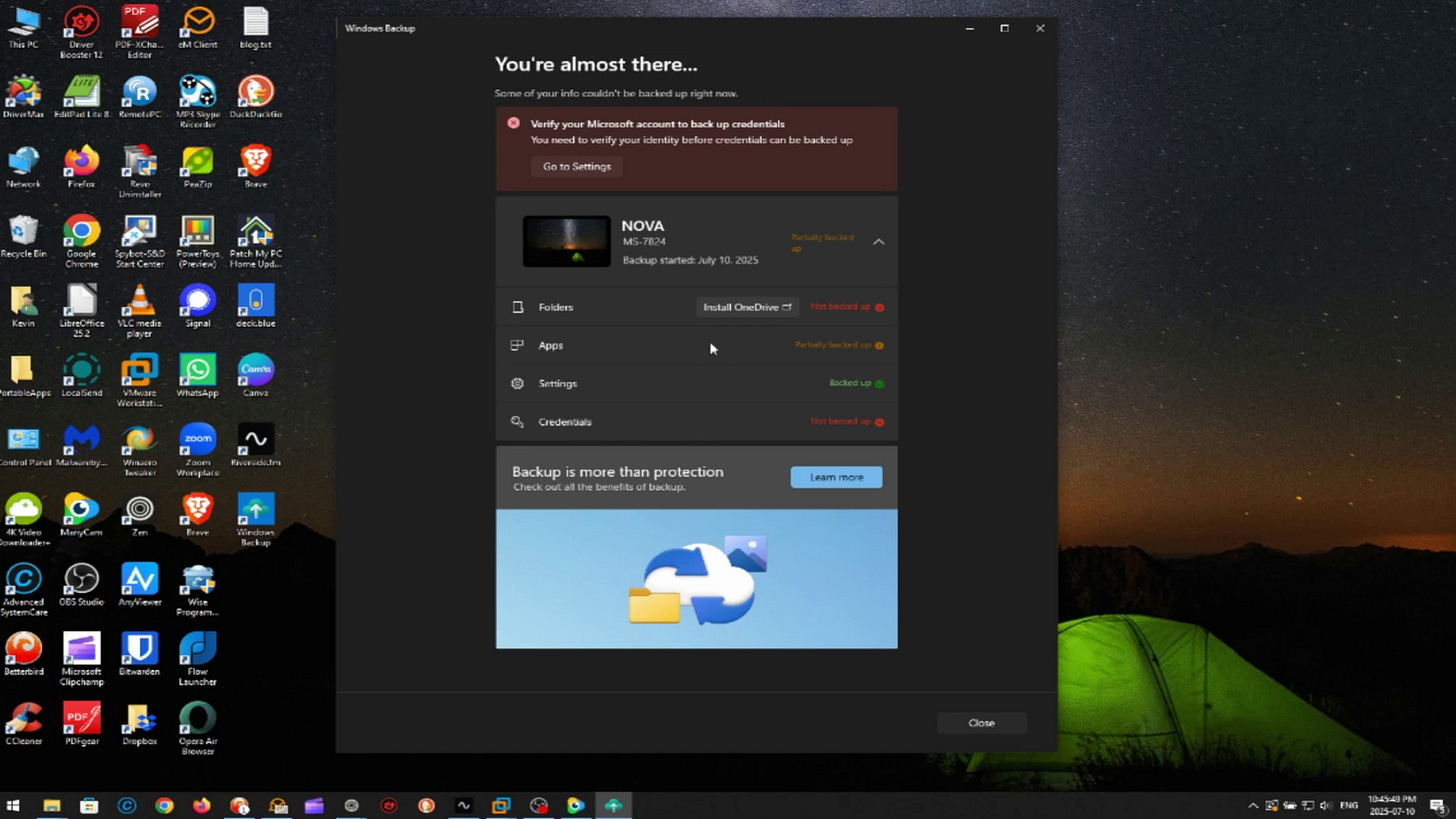Click the 'Backup started: July 10, 2025' text
The image size is (1456, 819).
[x=690, y=260]
